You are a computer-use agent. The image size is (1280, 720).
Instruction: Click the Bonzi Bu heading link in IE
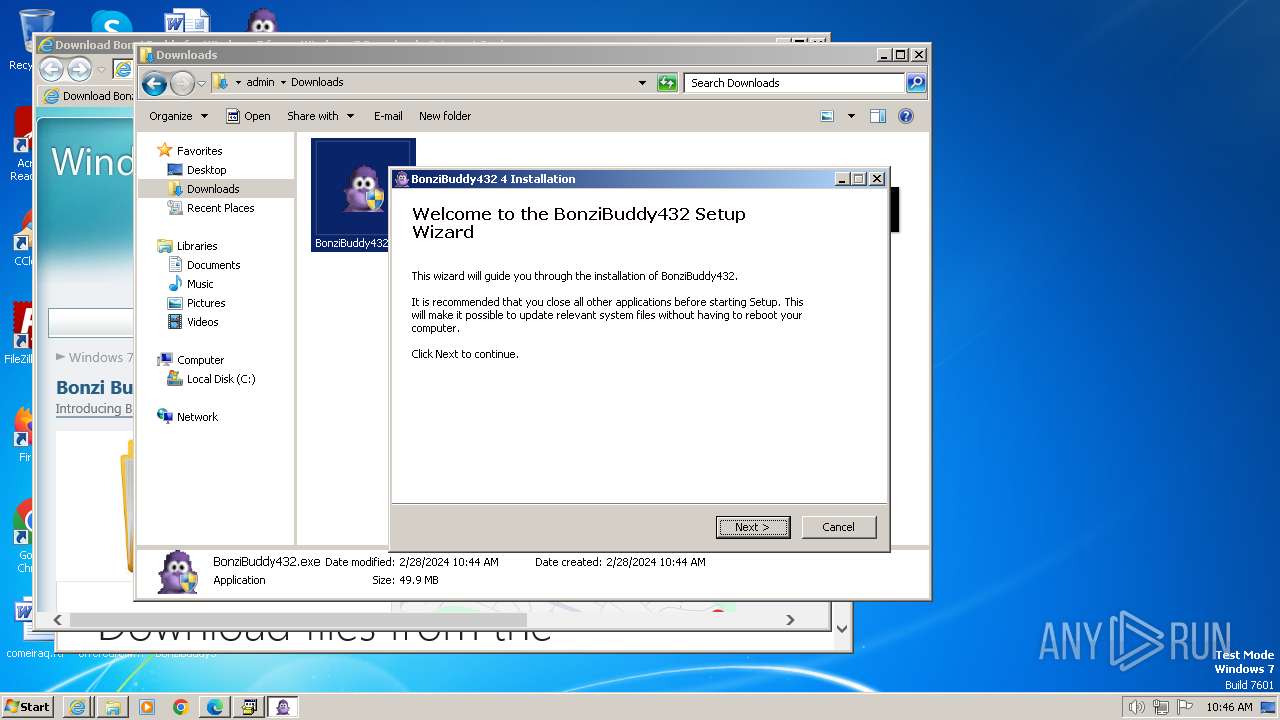(x=94, y=387)
